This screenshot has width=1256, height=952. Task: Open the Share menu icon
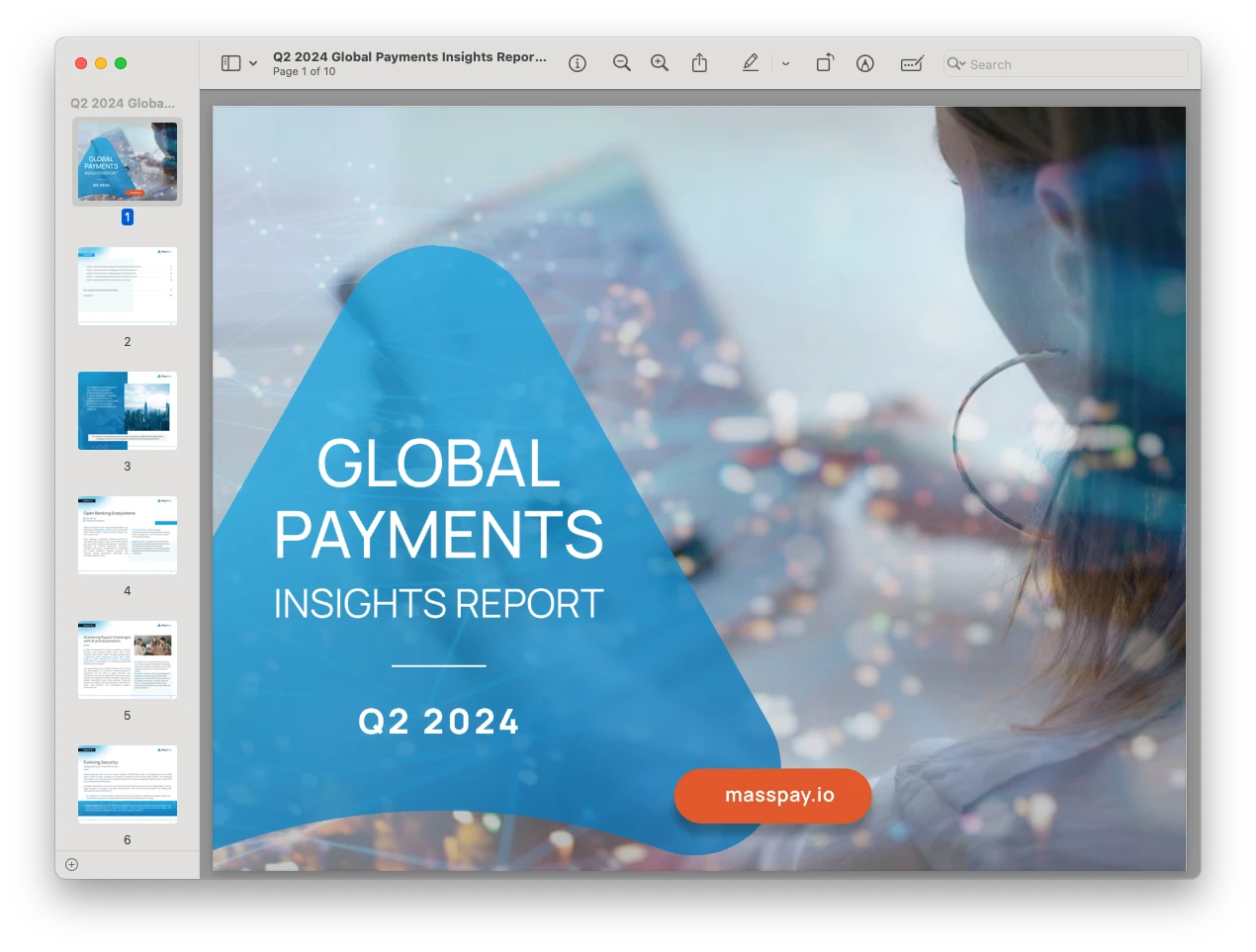[700, 62]
